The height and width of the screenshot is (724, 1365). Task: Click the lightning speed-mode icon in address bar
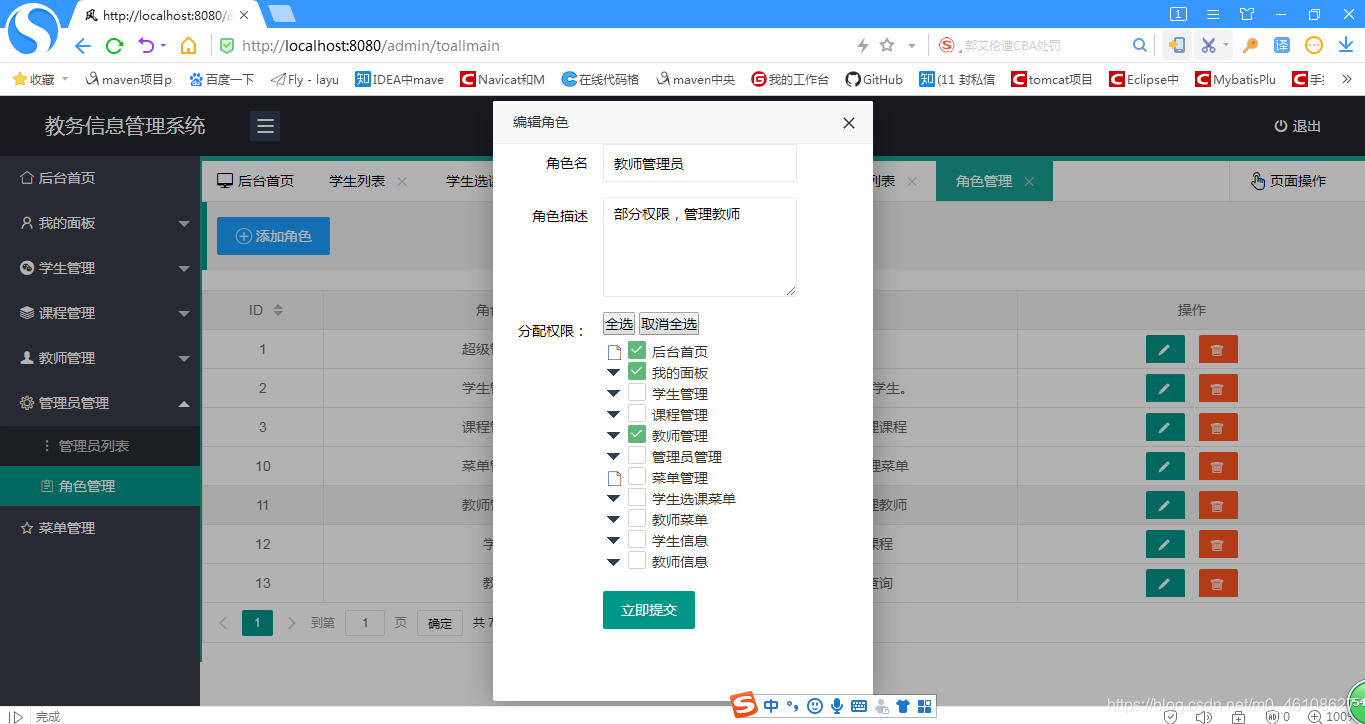pyautogui.click(x=863, y=45)
